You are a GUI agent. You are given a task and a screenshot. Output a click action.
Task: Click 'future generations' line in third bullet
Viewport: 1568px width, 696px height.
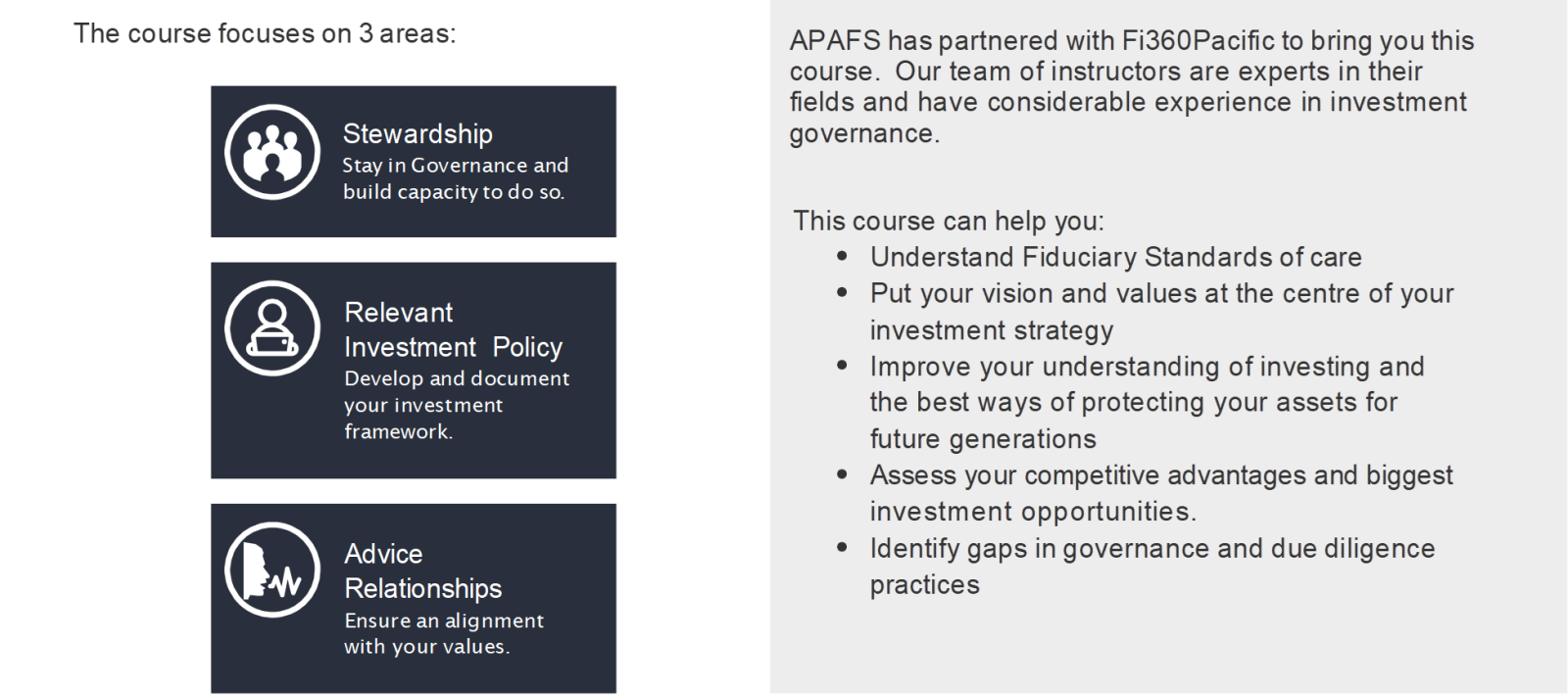983,438
